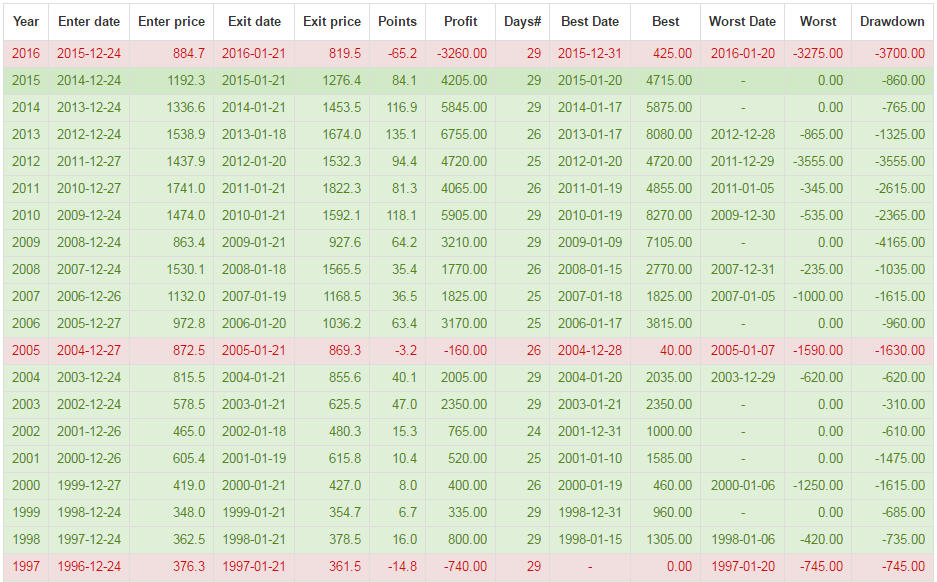Viewport: 937px width, 582px height.
Task: Click the Worst Date column header
Action: [x=742, y=22]
